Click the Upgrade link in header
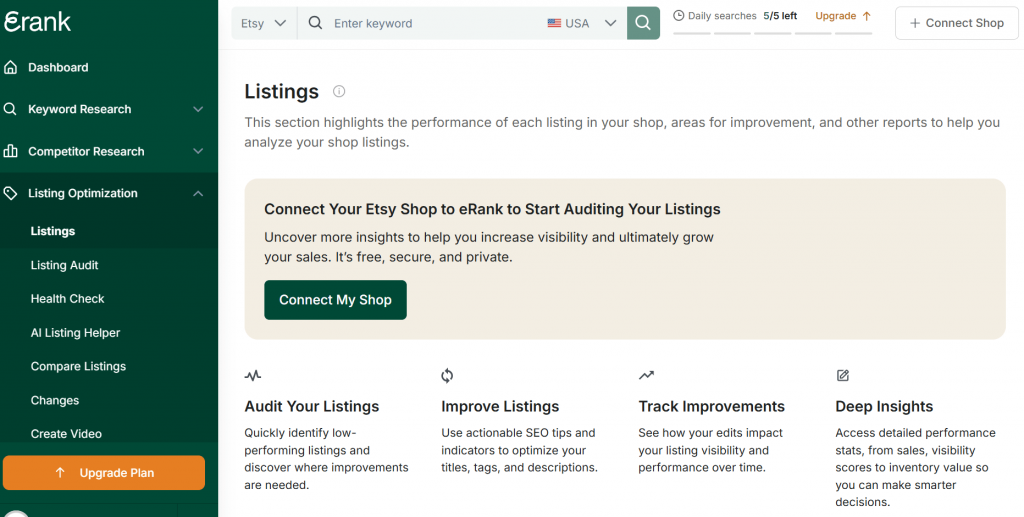Screen dimensions: 1024x517 click(843, 16)
